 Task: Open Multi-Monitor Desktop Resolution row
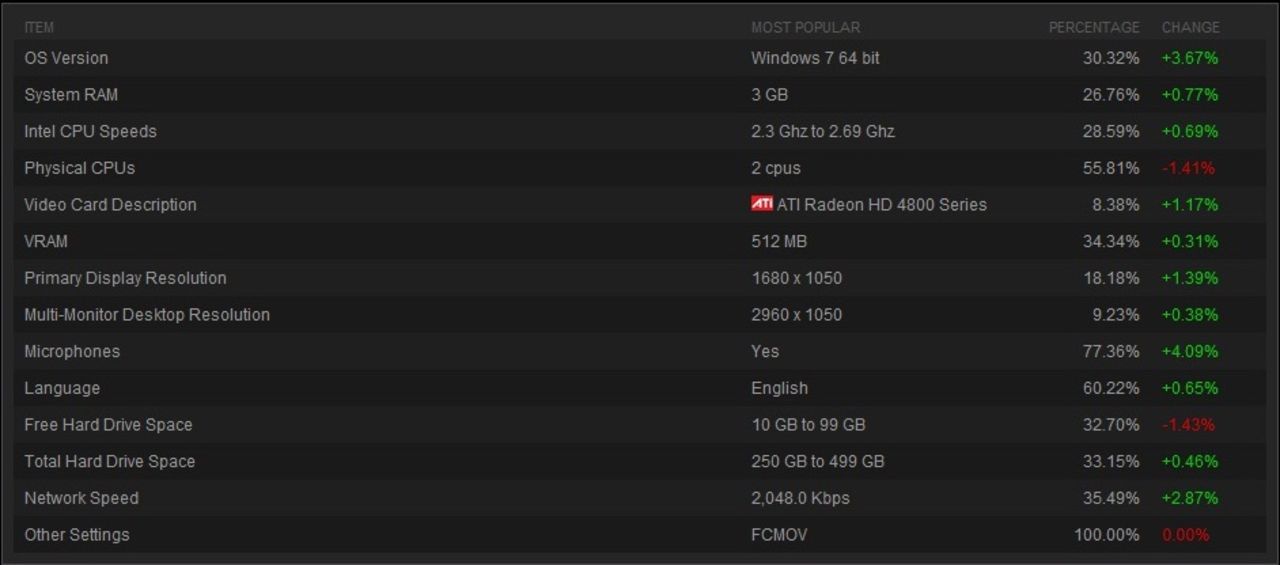[x=640, y=315]
